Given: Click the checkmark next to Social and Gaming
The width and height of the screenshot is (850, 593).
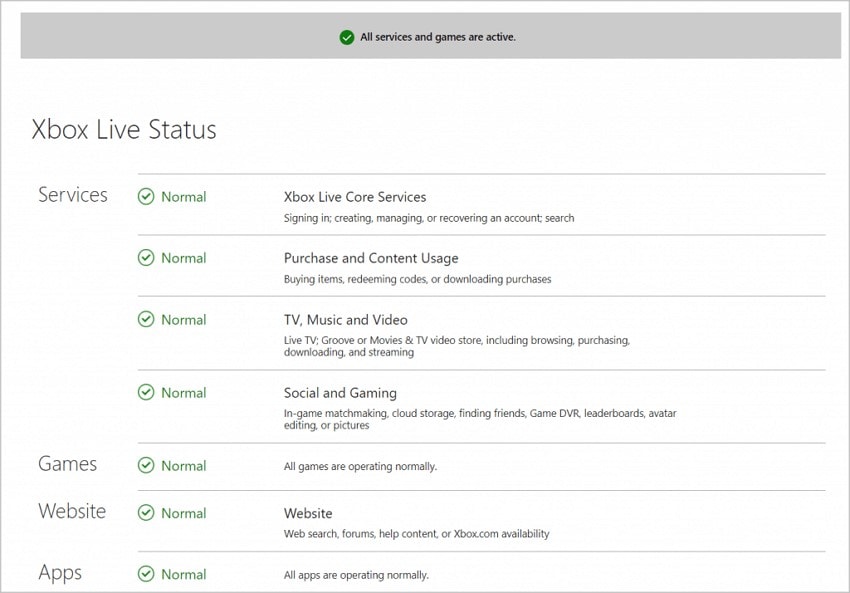Looking at the screenshot, I should tap(148, 393).
